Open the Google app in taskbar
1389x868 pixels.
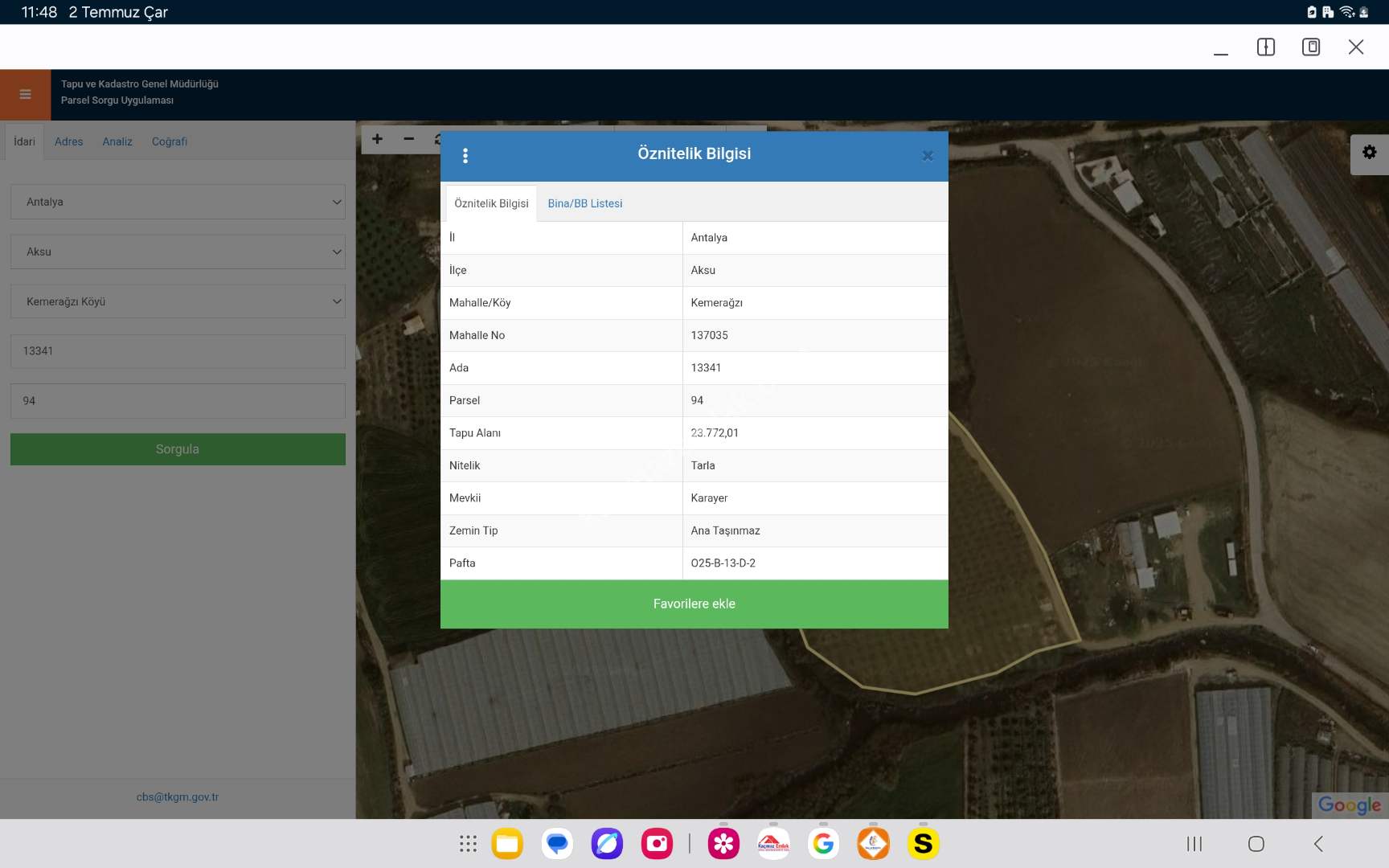click(x=823, y=843)
